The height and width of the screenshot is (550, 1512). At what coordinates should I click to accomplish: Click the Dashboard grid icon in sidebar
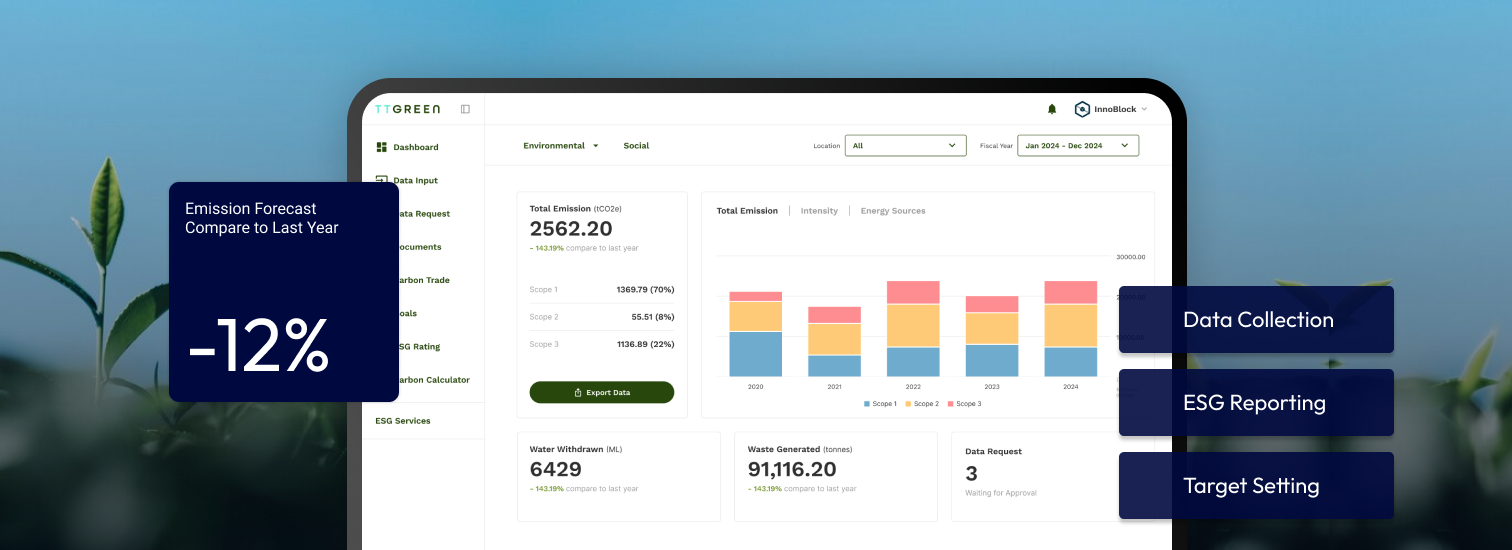381,147
